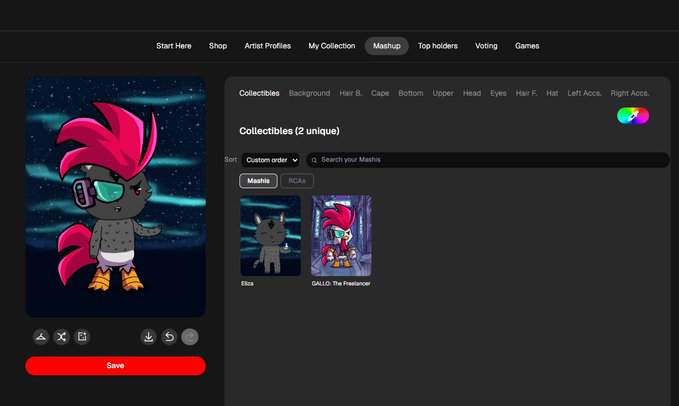Go to Start Here page
Viewport: 679px width, 406px height.
174,46
